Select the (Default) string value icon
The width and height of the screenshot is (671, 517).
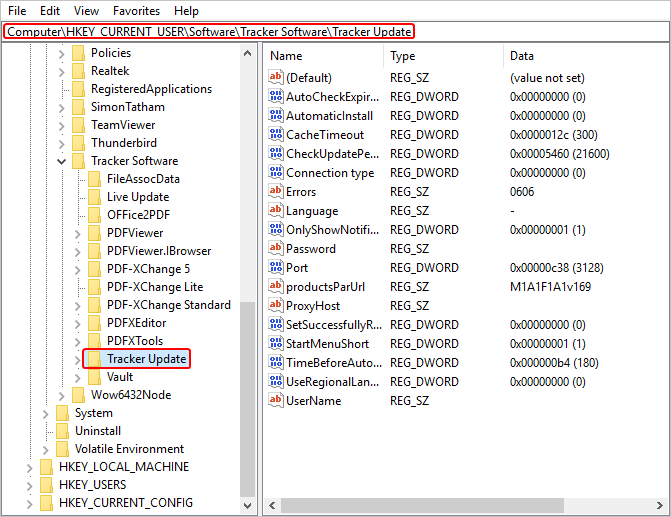(x=276, y=77)
